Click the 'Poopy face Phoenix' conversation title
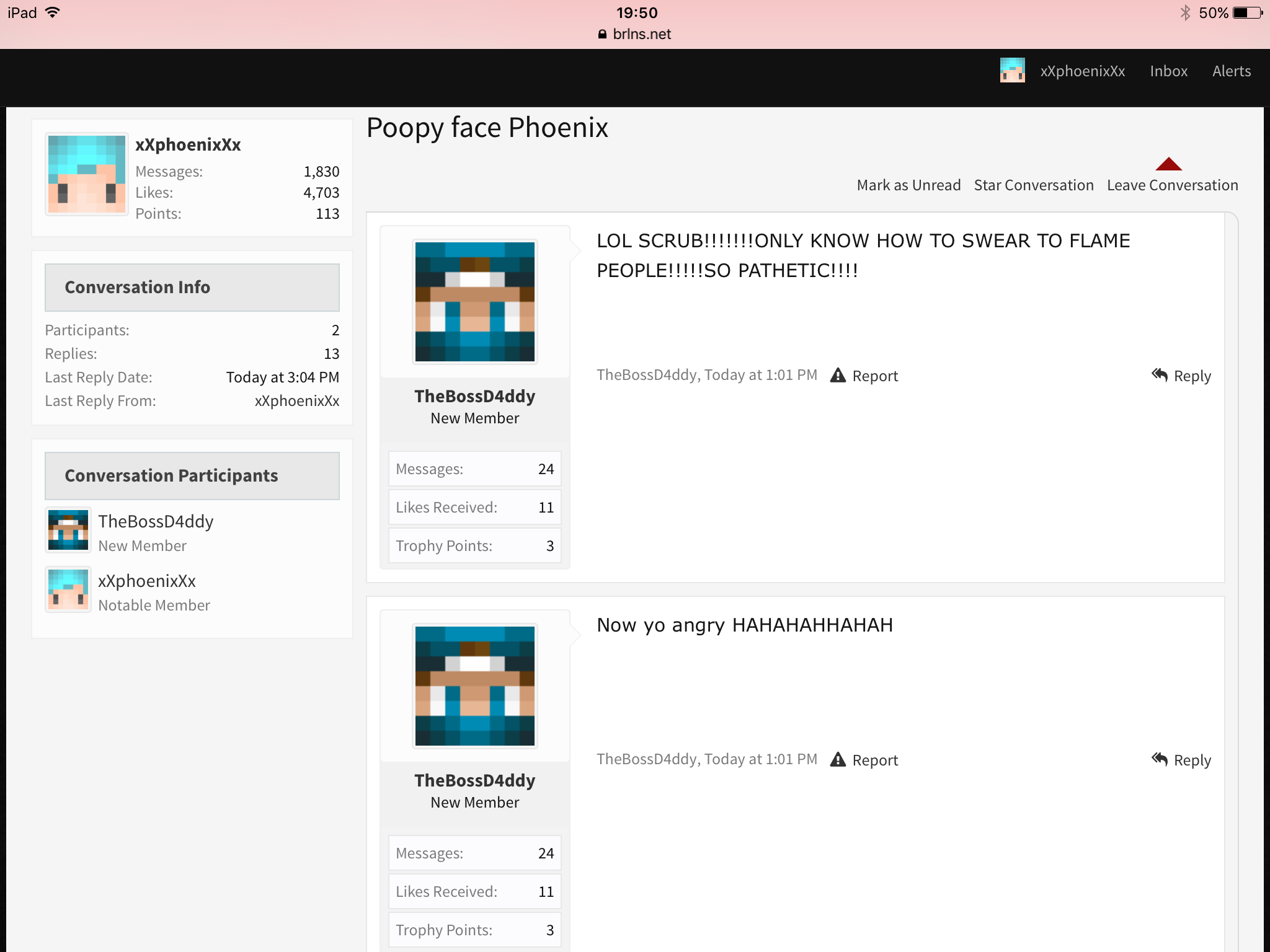 487,128
